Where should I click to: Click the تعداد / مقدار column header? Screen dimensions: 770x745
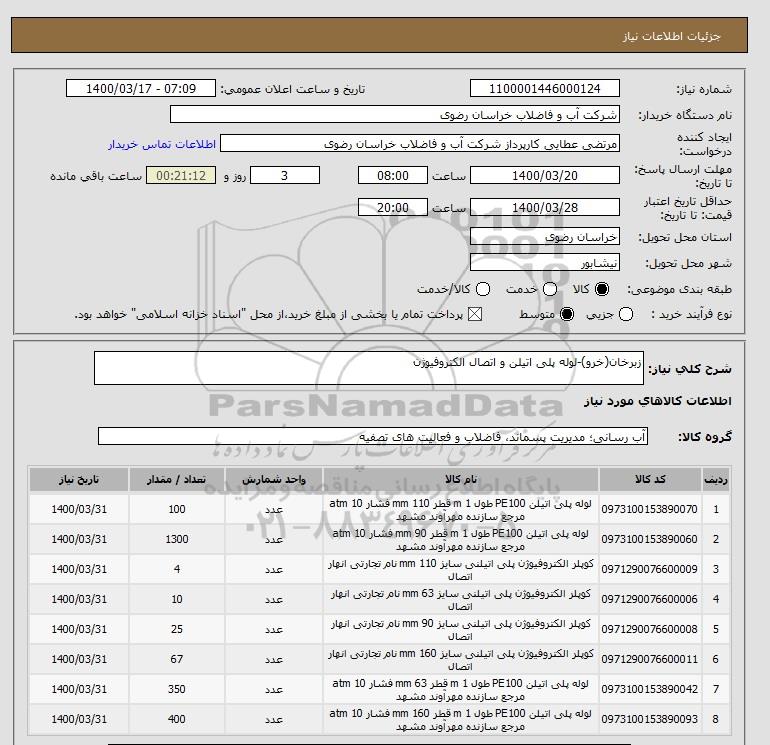tap(177, 479)
